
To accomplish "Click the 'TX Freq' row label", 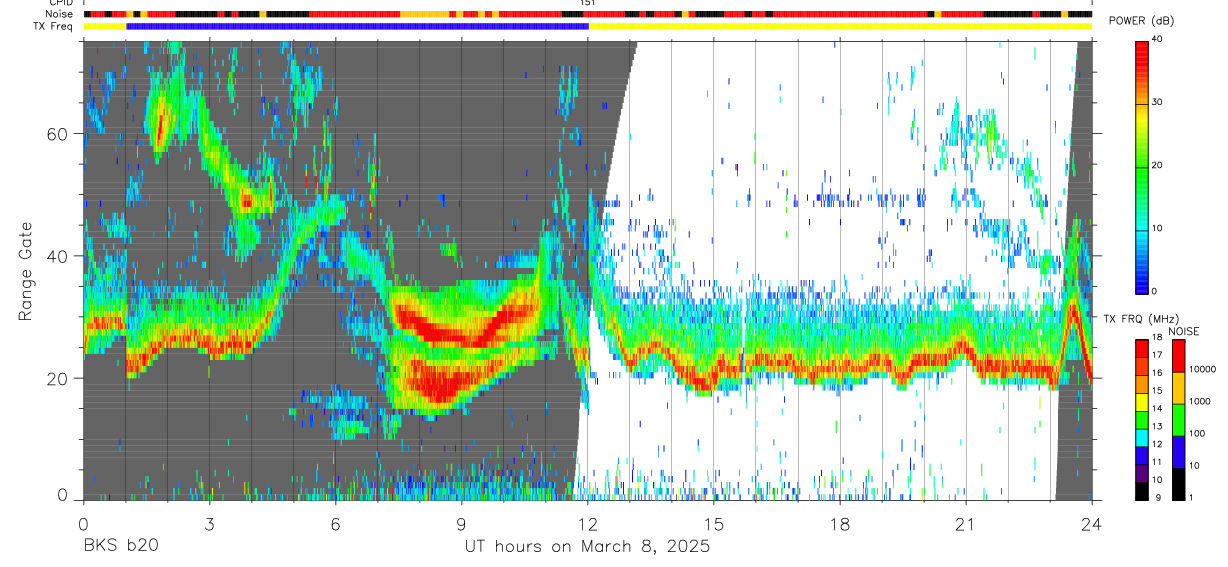I will point(55,26).
